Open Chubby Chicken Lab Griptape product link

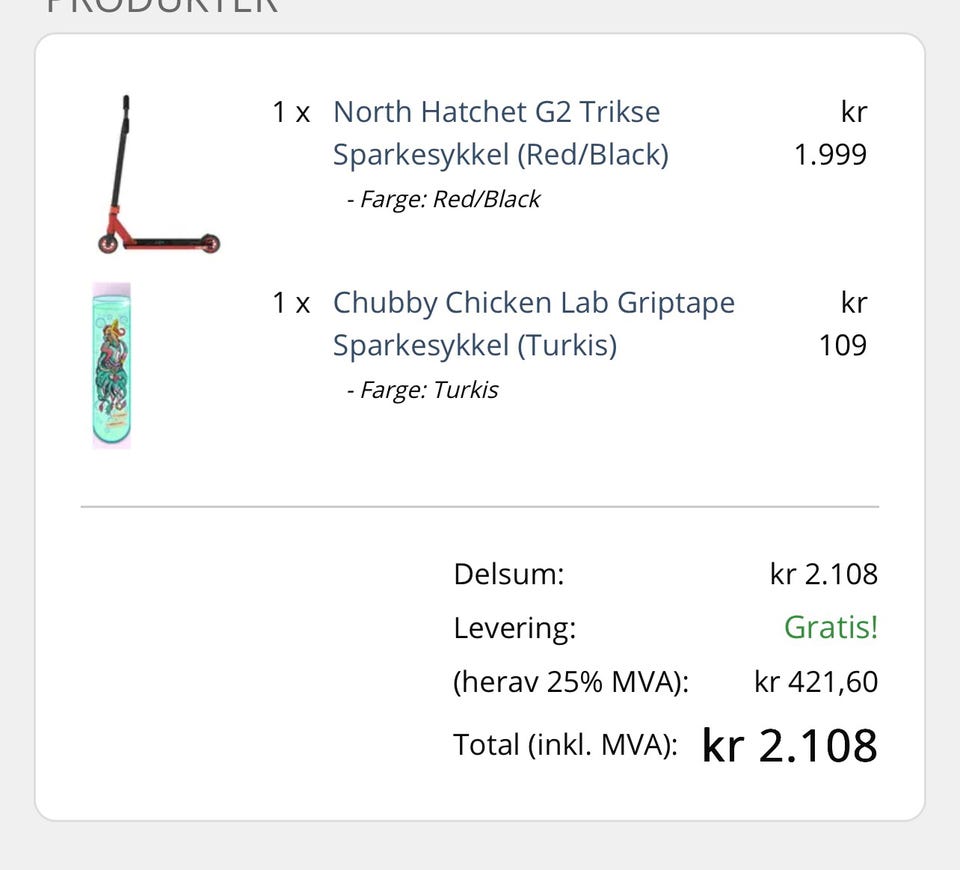pyautogui.click(x=533, y=323)
